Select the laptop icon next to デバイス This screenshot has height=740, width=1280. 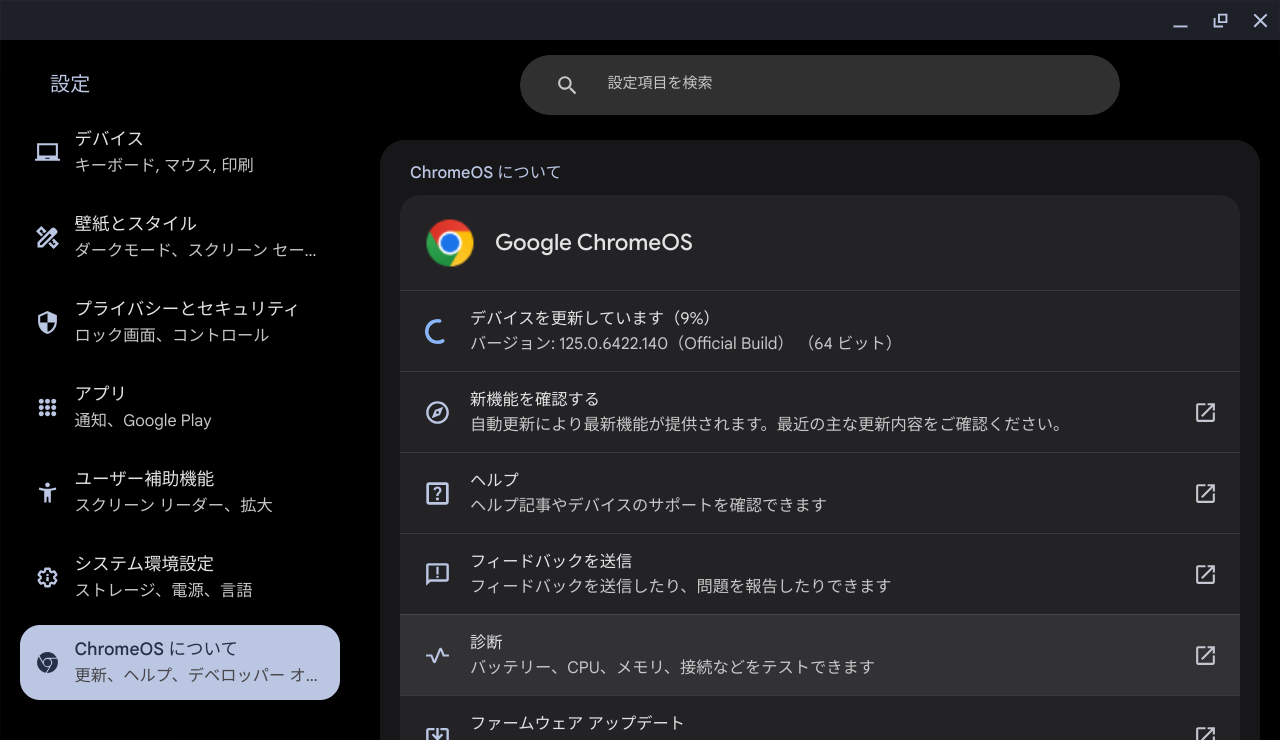pyautogui.click(x=46, y=151)
